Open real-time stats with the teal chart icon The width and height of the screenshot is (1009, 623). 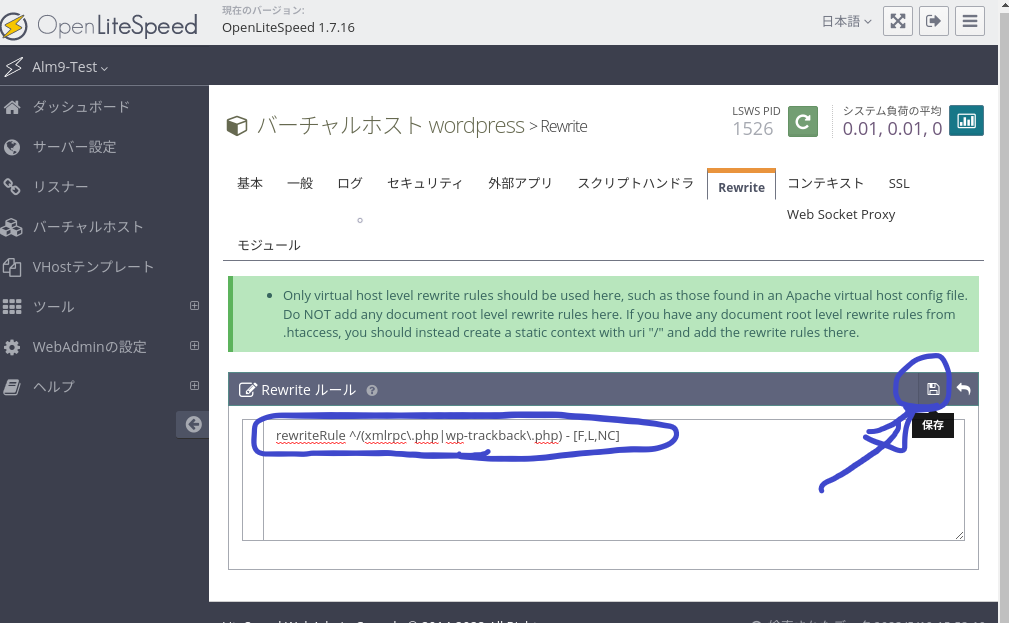pyautogui.click(x=967, y=121)
